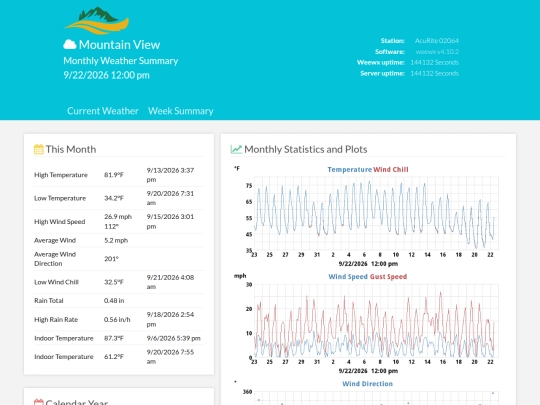Click the High Wind Speed row label
The image size is (540, 405).
[x=60, y=221]
